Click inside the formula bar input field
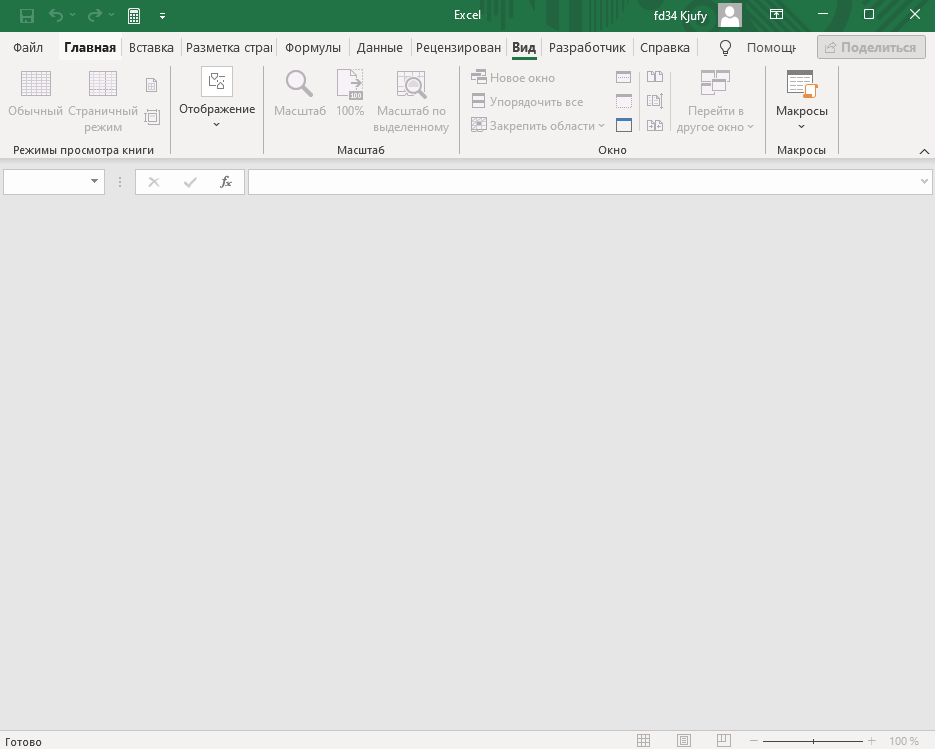Screen dimensions: 935x749 pyautogui.click(x=580, y=182)
